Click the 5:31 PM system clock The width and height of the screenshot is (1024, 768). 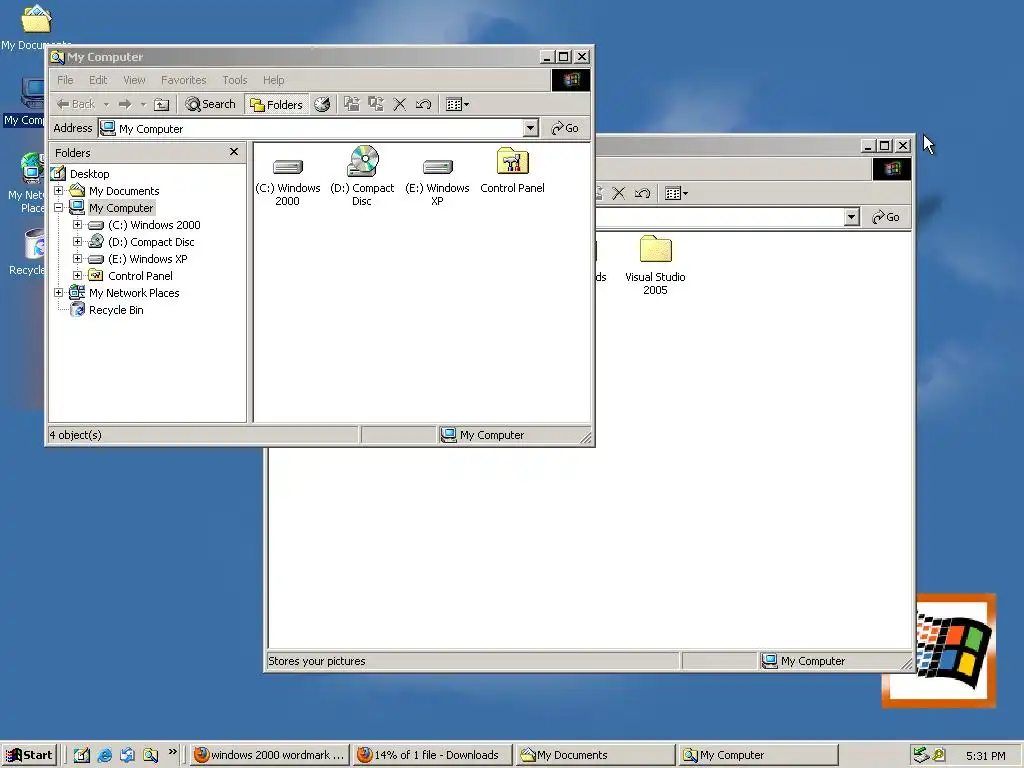click(x=985, y=756)
